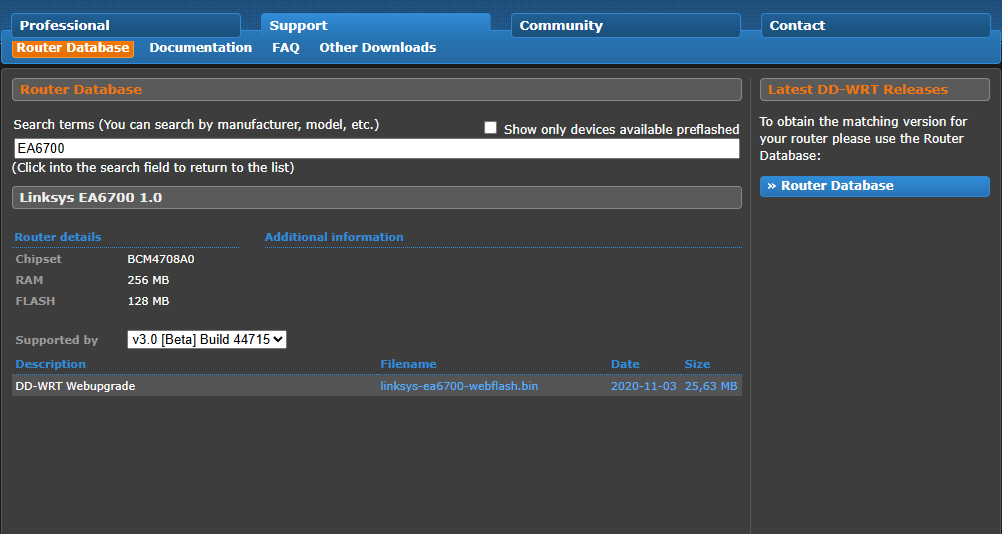Go to the Contact tab
The width and height of the screenshot is (1002, 534).
(875, 25)
